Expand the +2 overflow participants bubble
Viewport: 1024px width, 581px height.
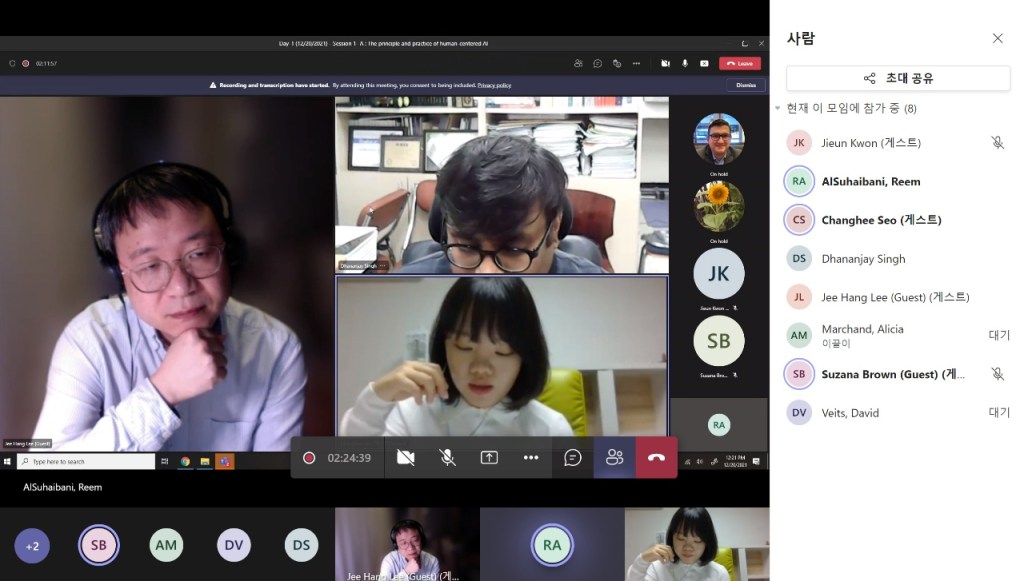click(32, 546)
